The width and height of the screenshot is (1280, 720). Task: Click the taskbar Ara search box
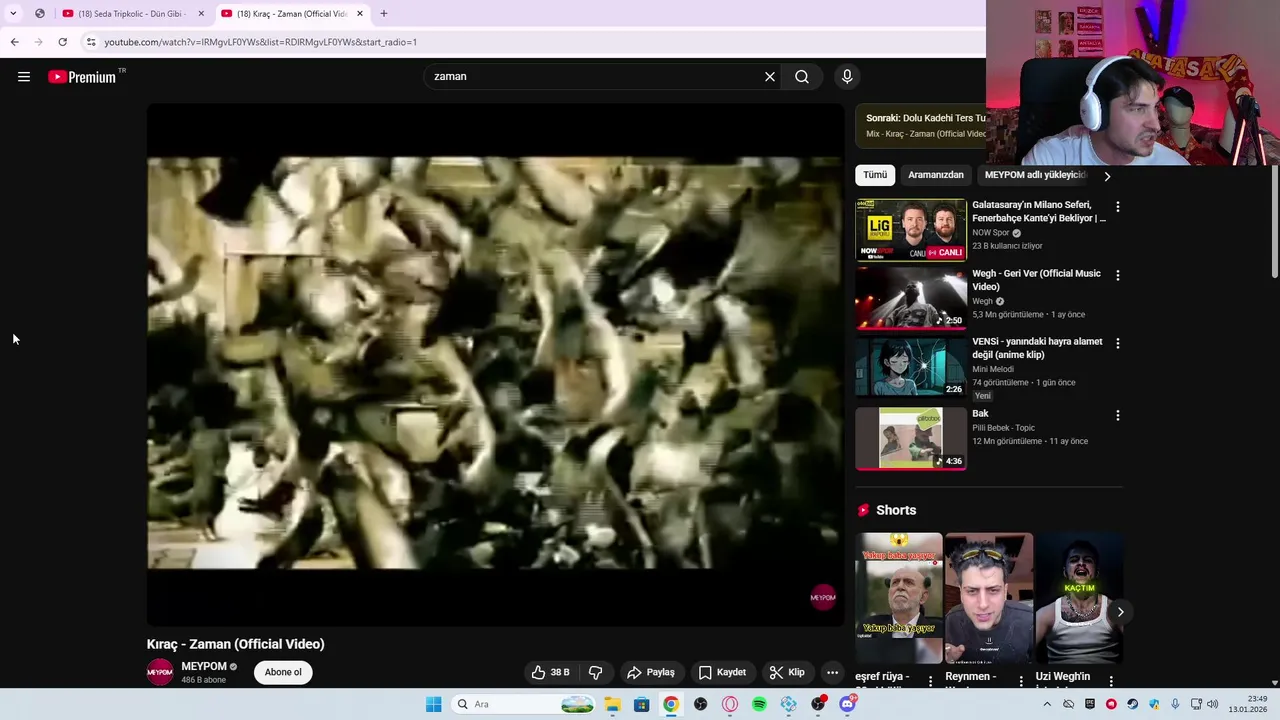click(x=523, y=704)
